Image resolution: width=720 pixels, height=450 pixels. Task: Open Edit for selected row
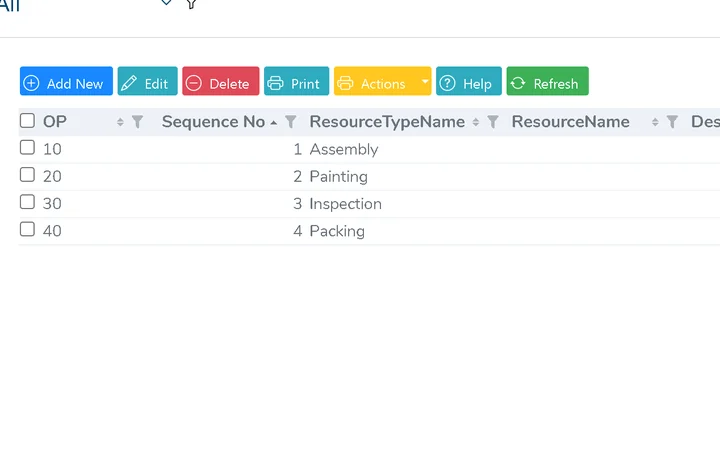147,81
